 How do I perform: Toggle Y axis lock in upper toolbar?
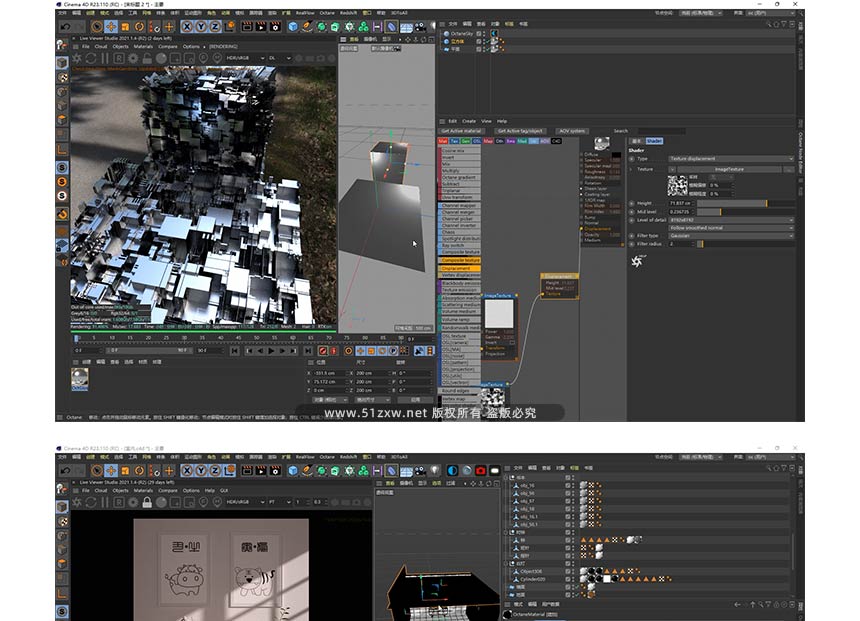click(x=201, y=26)
